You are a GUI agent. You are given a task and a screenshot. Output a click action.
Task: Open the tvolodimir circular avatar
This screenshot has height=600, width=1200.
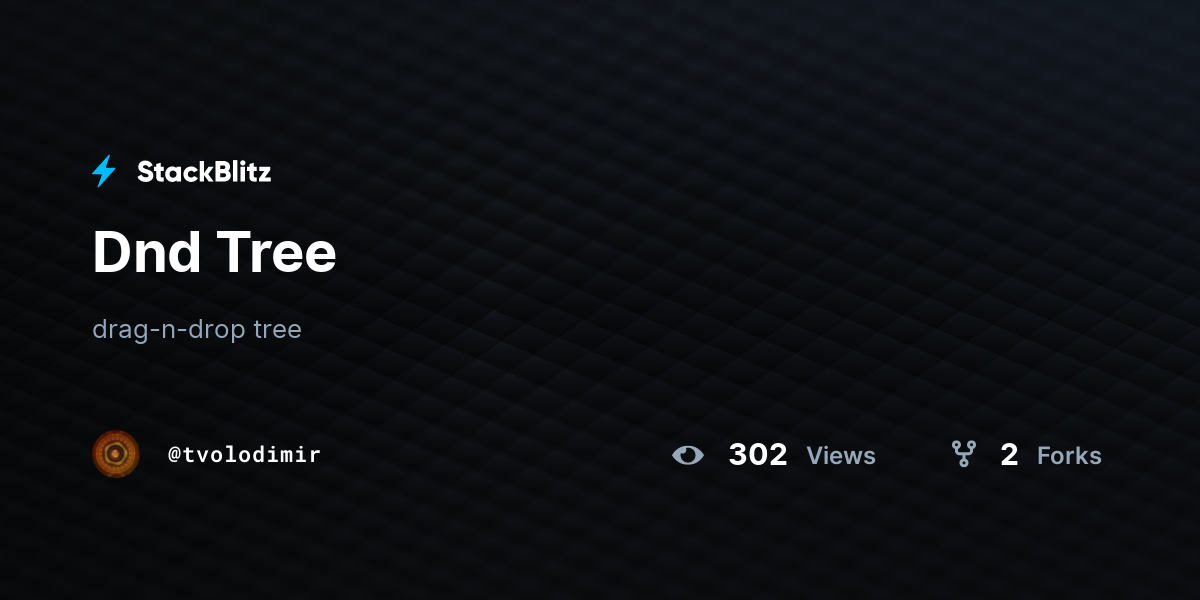coord(116,454)
